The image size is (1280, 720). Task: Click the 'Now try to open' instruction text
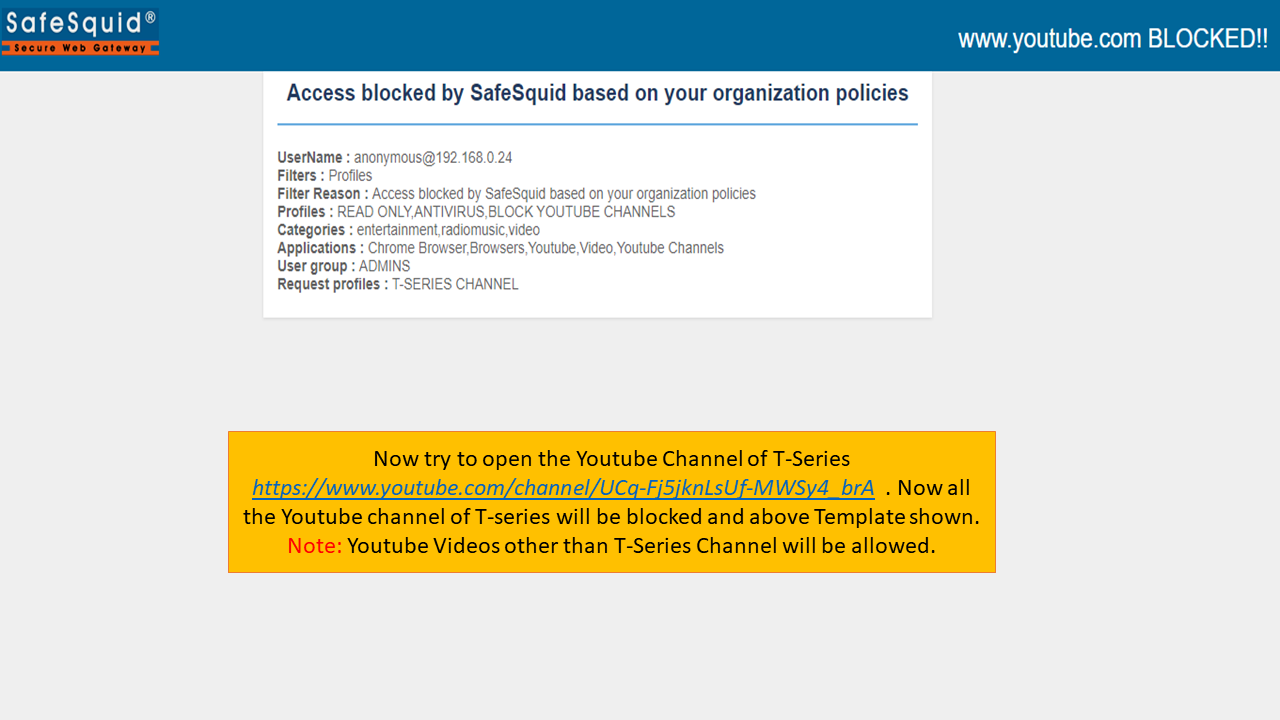click(x=611, y=459)
